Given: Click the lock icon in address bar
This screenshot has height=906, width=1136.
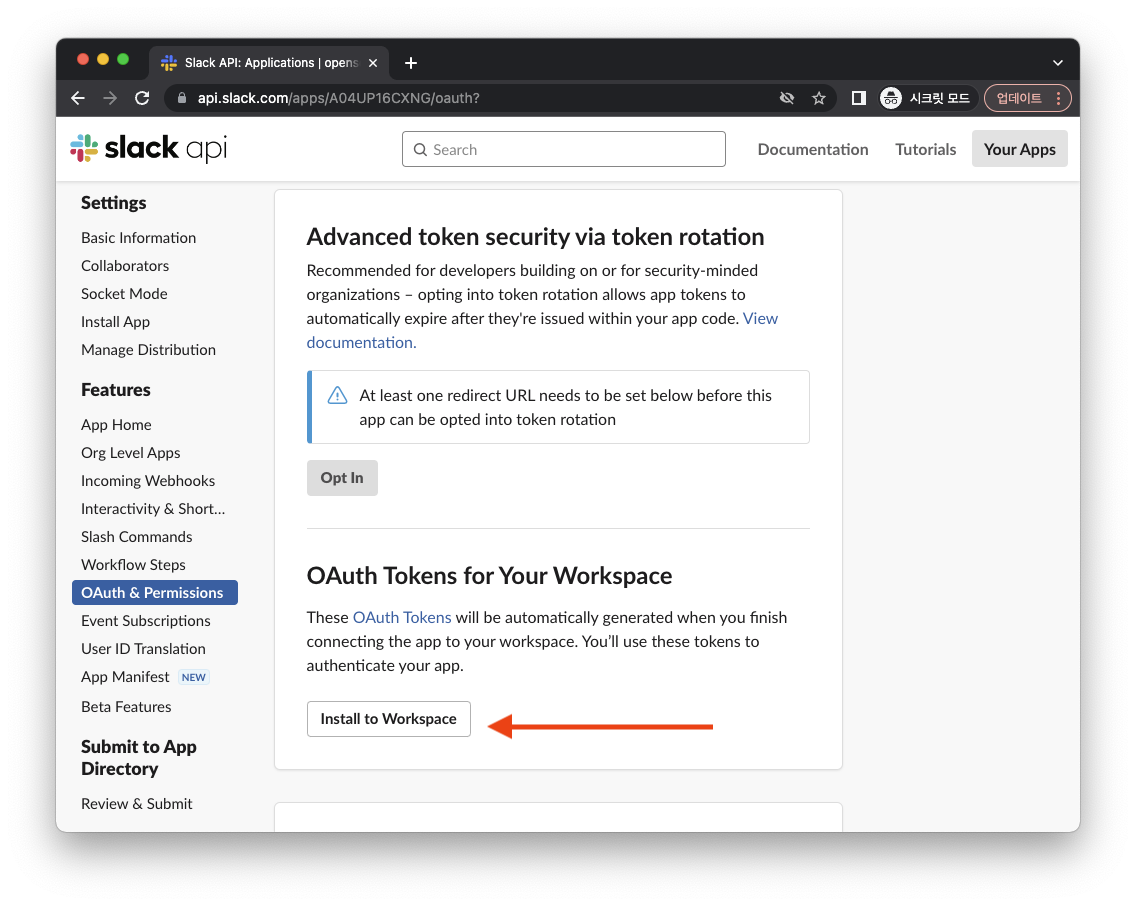Looking at the screenshot, I should point(182,98).
